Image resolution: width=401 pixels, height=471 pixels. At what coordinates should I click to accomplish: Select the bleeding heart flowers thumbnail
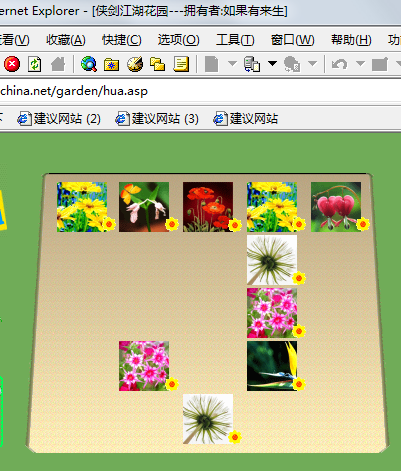[336, 207]
